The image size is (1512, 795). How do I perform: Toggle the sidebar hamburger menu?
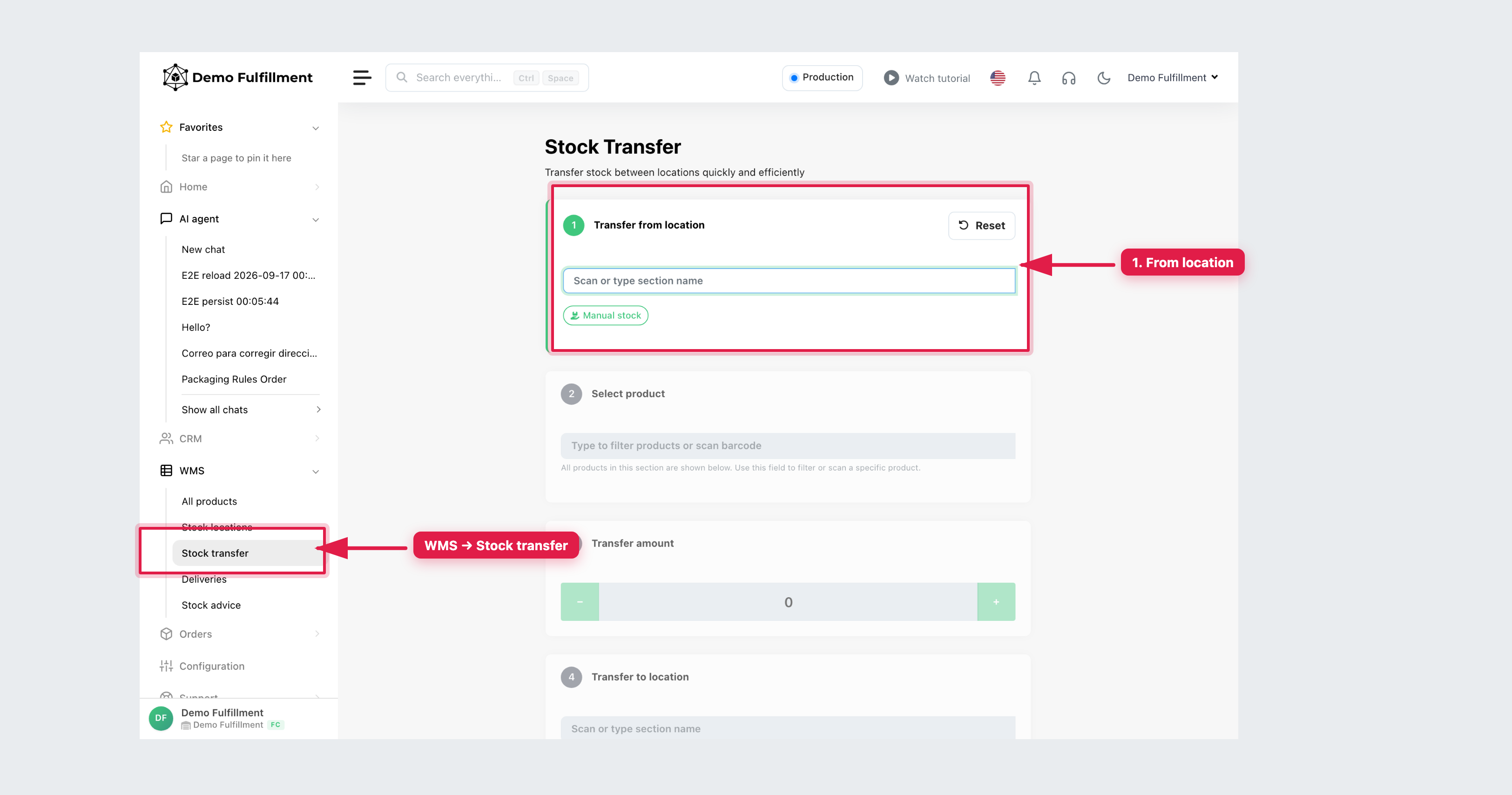tap(362, 77)
